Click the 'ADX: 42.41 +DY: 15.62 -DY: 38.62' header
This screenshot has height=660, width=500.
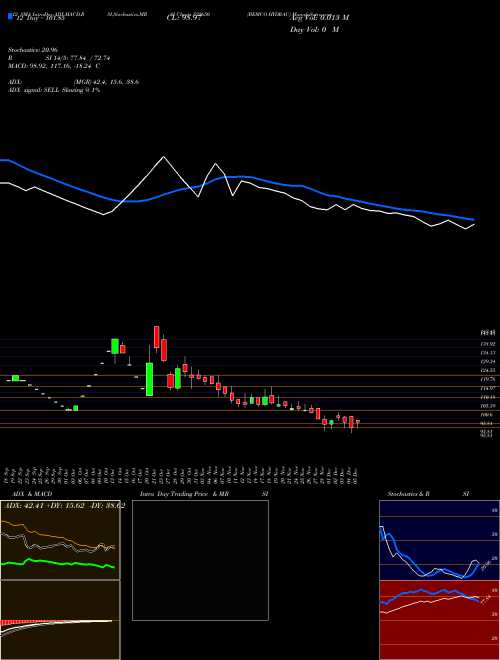click(x=64, y=506)
